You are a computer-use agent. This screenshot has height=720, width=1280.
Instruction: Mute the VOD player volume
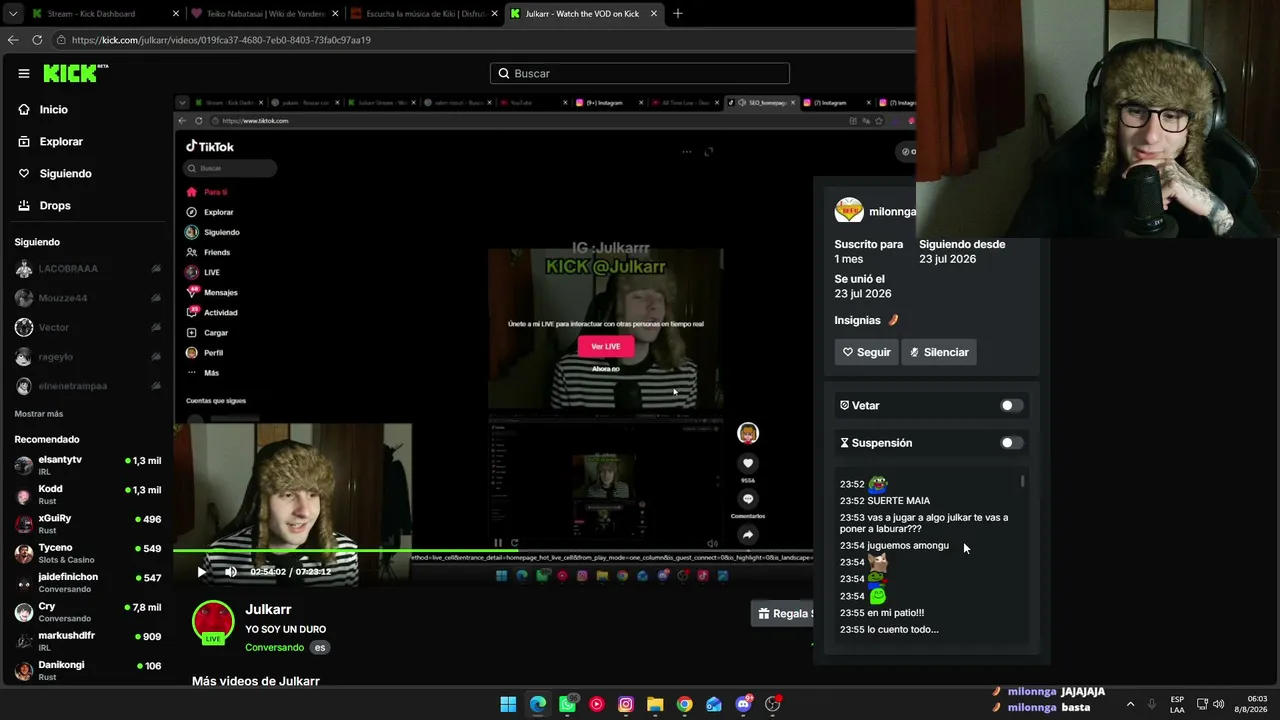pyautogui.click(x=230, y=572)
